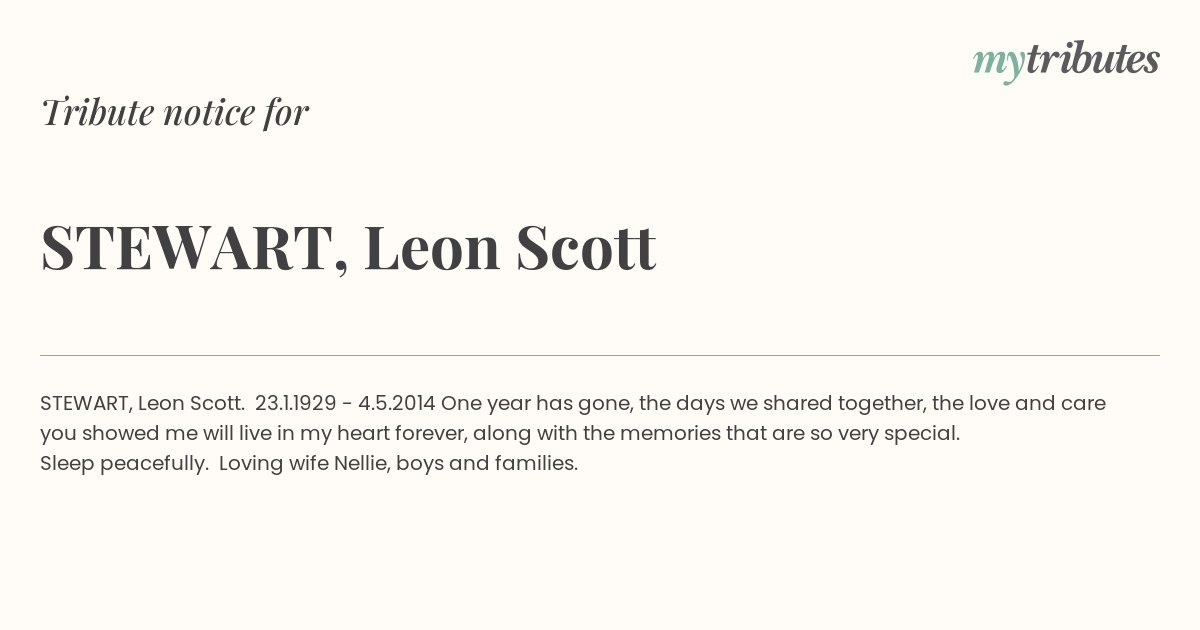Click the green 'my' part of logo
Image resolution: width=1200 pixels, height=630 pixels.
[x=999, y=63]
